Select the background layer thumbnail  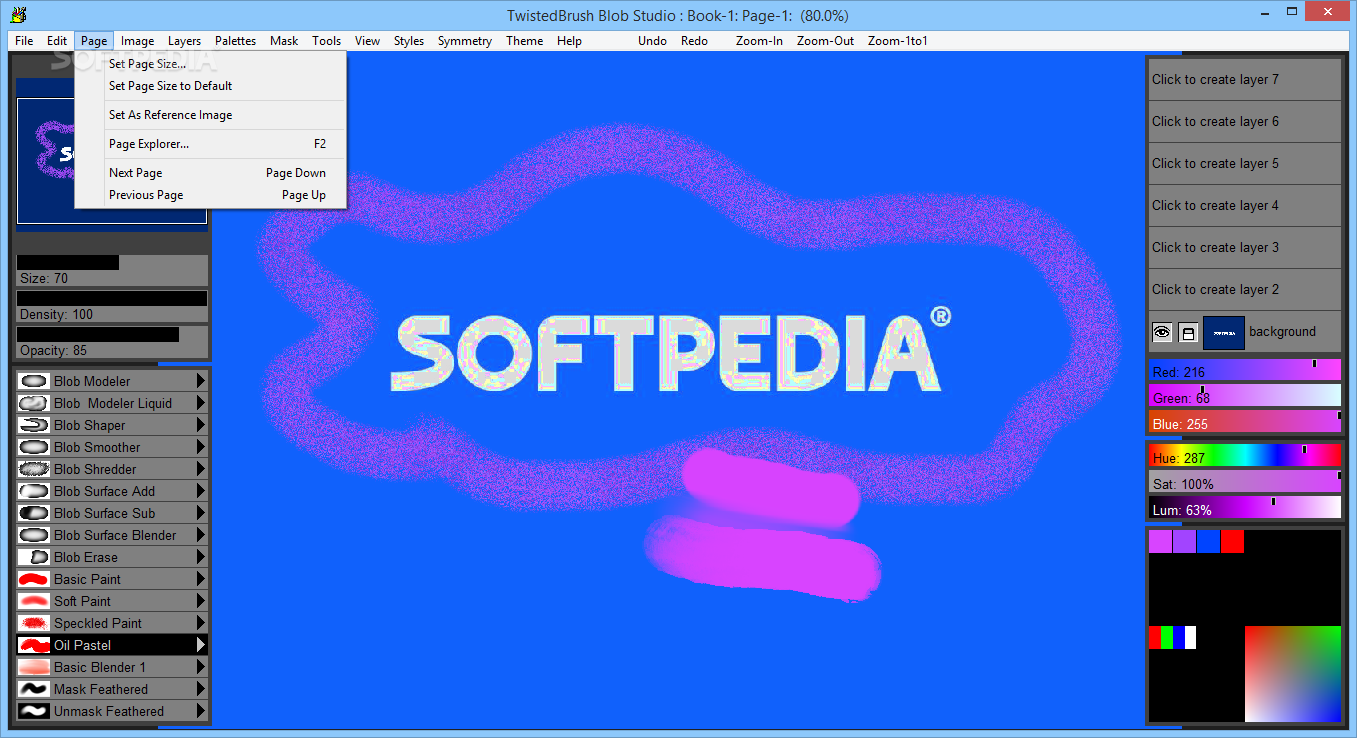pyautogui.click(x=1223, y=332)
